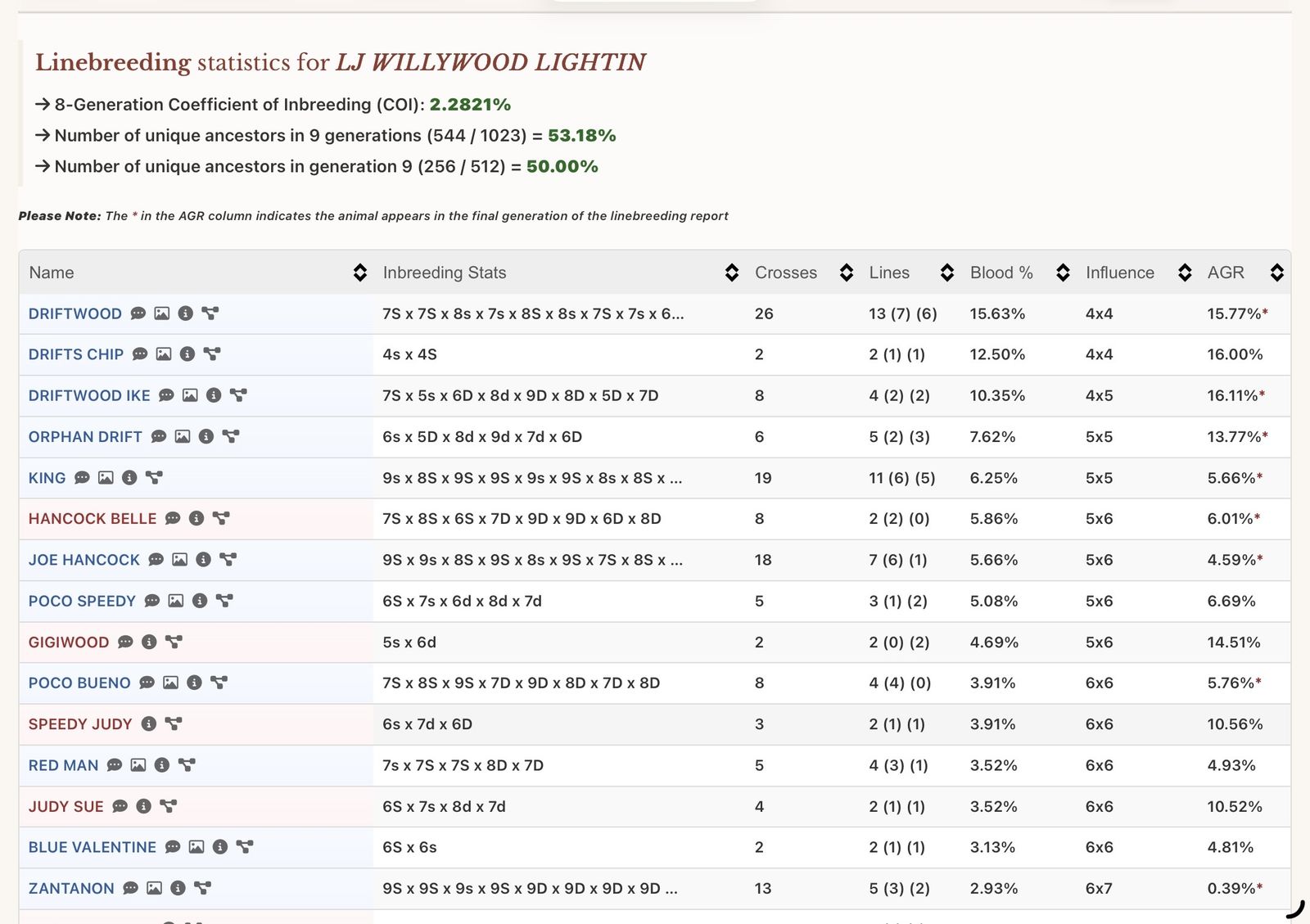The width and height of the screenshot is (1310, 924).
Task: Click the photo icon beside POCO BUENO
Action: coord(170,683)
